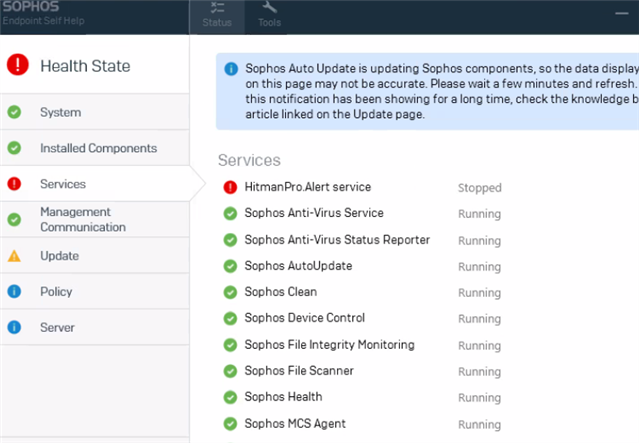Click Stopped status of HitmanPro.Alert
The image size is (639, 443).
tap(480, 188)
